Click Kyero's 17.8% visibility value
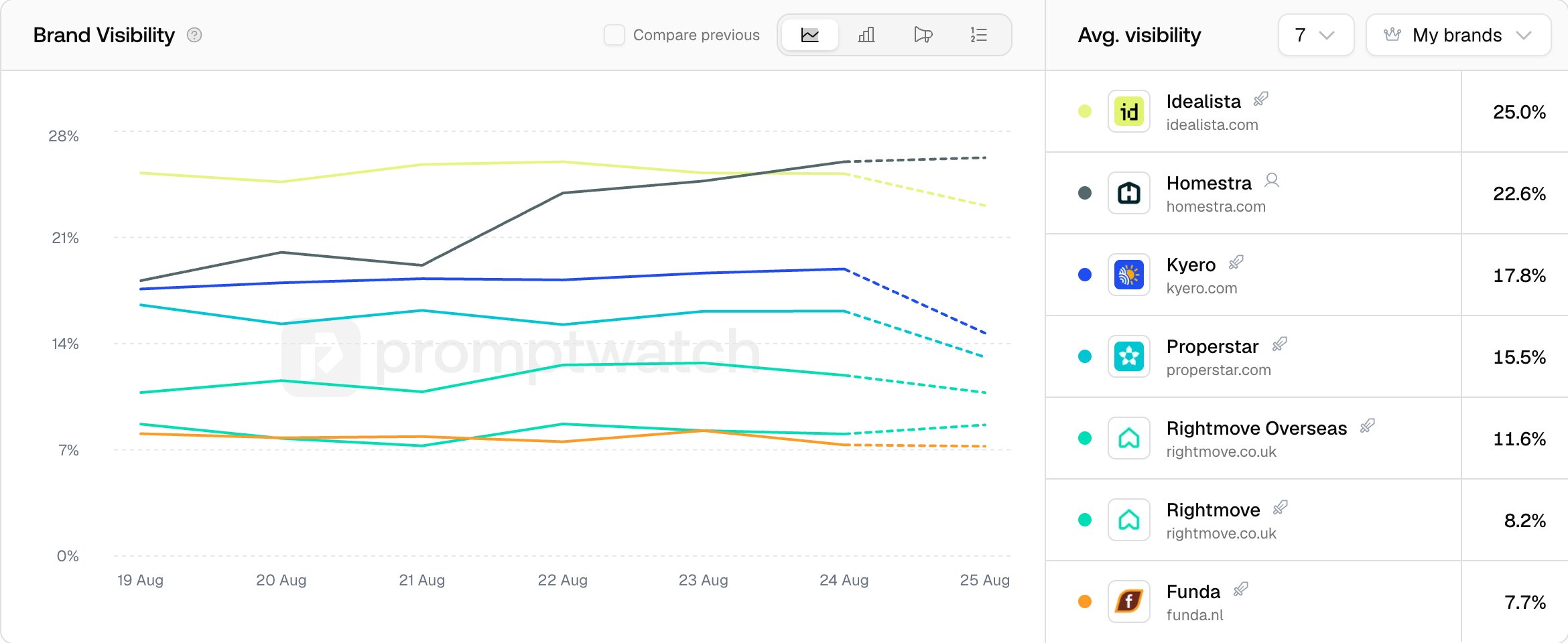The height and width of the screenshot is (643, 1568). [1519, 275]
